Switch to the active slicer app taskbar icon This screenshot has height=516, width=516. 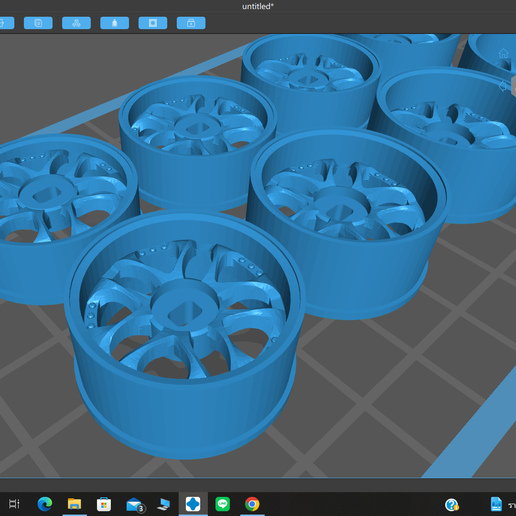(193, 504)
